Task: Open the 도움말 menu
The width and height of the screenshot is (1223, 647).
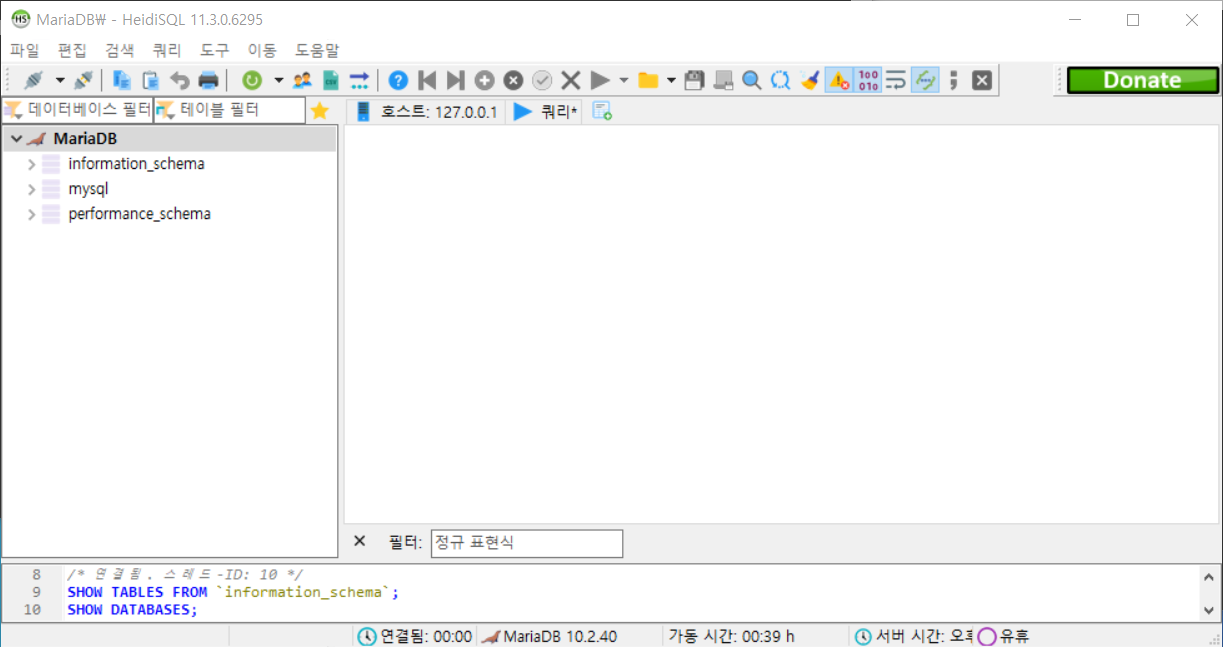Action: (x=317, y=49)
